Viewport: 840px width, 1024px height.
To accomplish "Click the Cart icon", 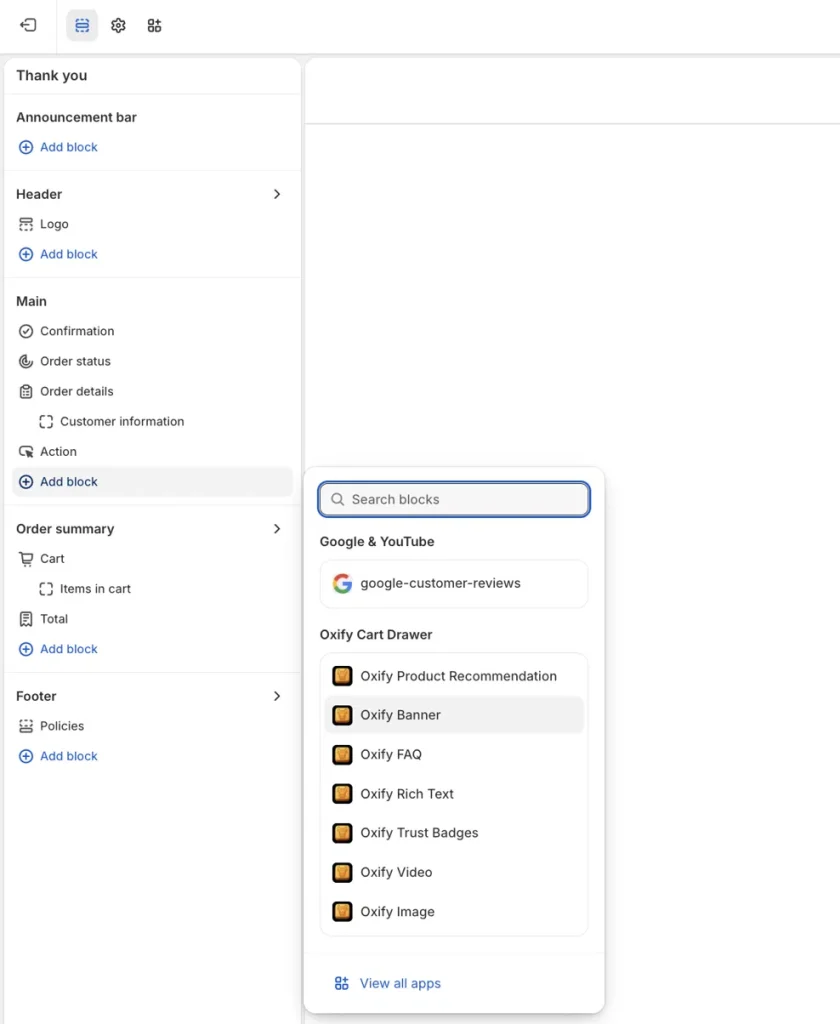I will pos(25,559).
